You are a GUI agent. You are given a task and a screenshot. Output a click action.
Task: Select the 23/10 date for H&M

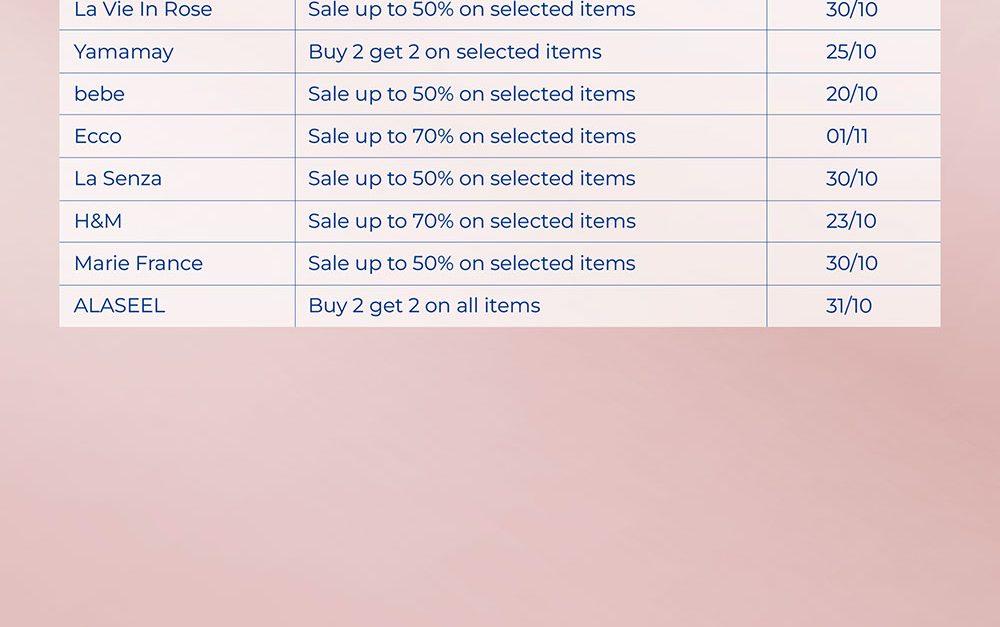[851, 221]
